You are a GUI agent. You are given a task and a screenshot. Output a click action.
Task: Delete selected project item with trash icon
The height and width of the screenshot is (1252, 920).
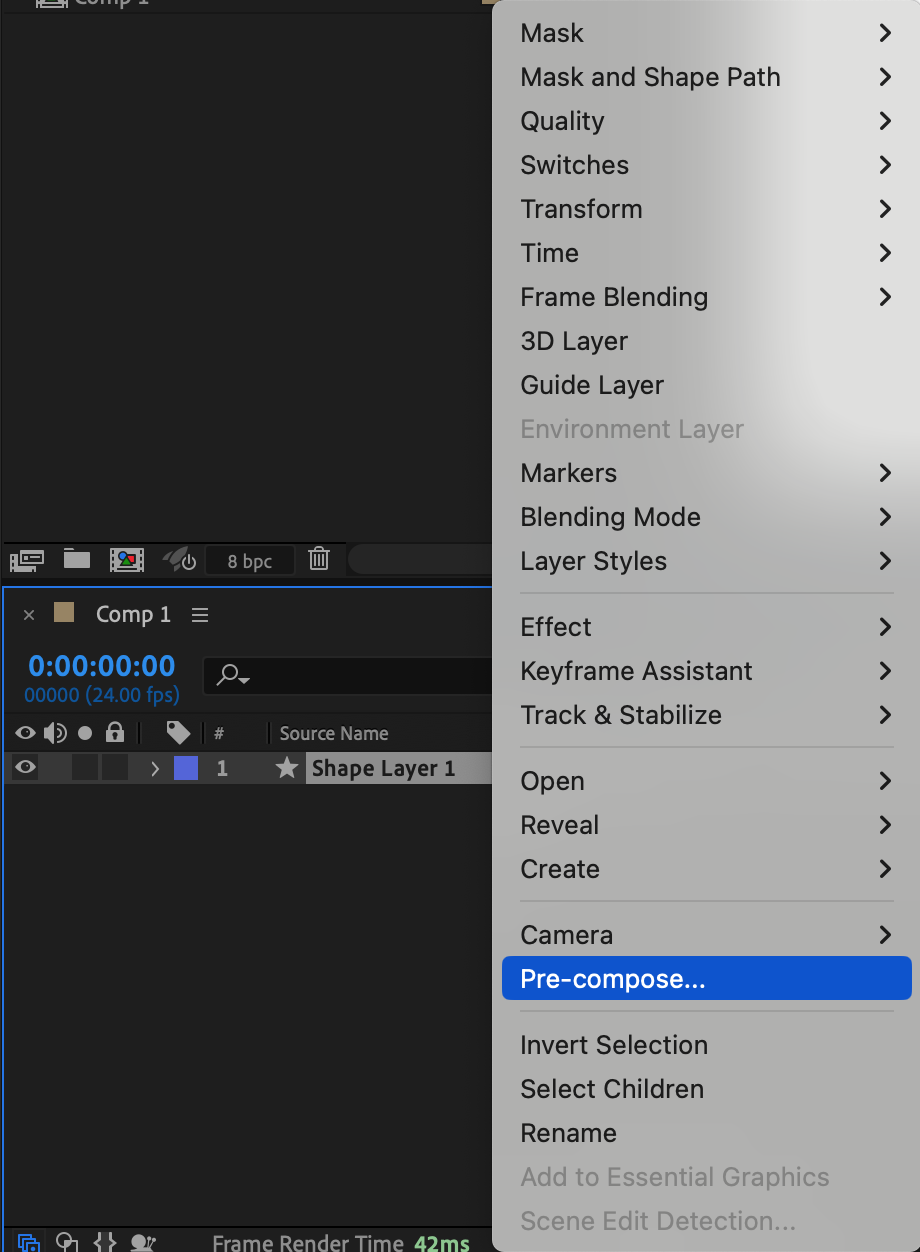(x=319, y=560)
